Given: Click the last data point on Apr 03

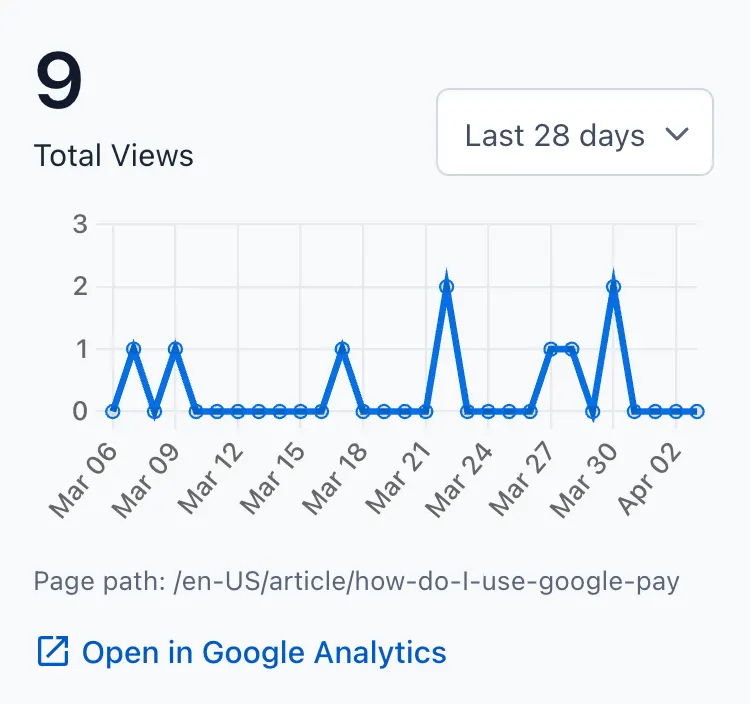Looking at the screenshot, I should click(x=697, y=411).
